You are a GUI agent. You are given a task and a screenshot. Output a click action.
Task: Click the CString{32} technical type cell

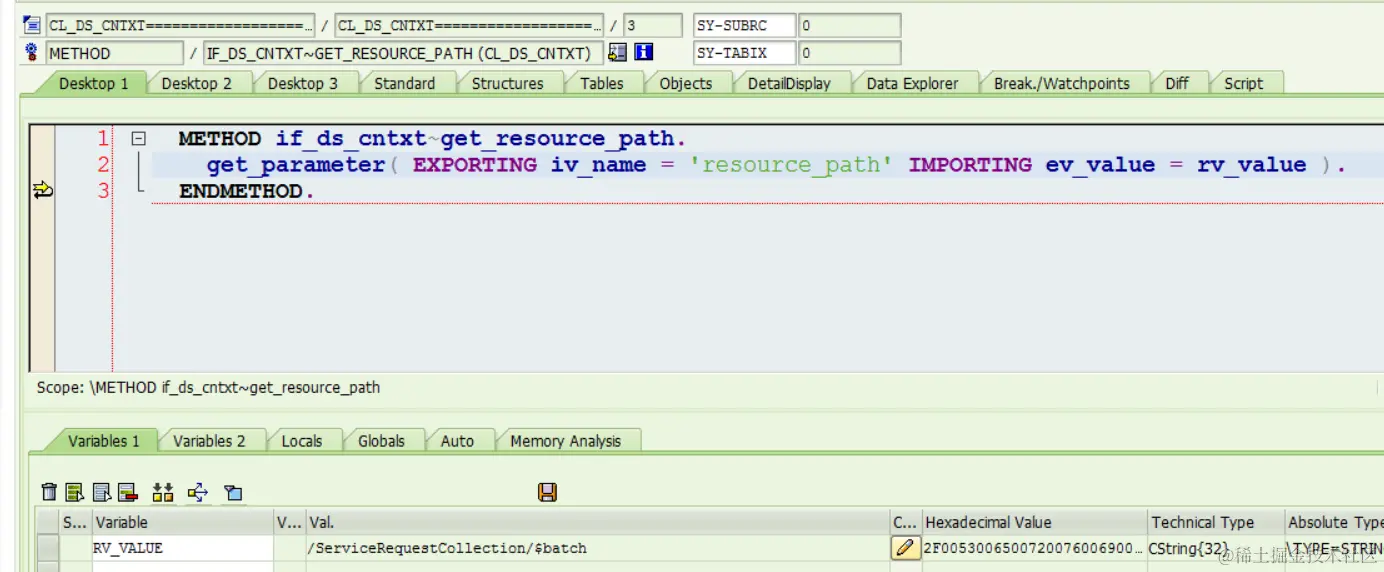coord(1215,548)
